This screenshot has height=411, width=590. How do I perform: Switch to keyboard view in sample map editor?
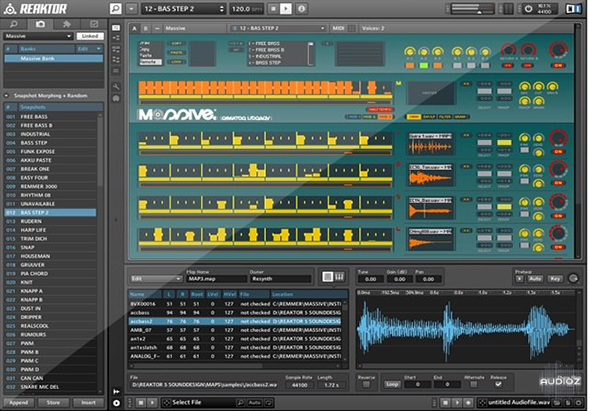tap(339, 277)
